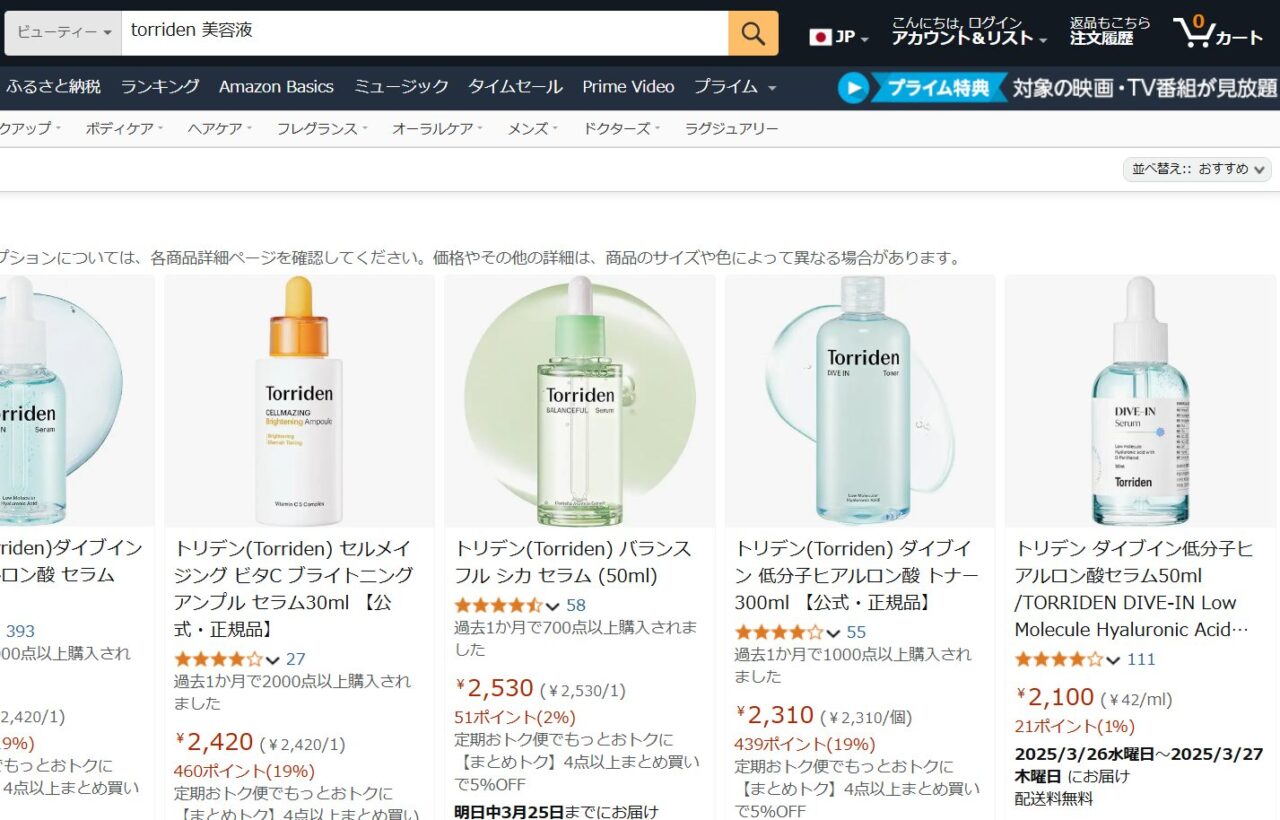
Task: Open the 58 reviews link
Action: (x=576, y=605)
